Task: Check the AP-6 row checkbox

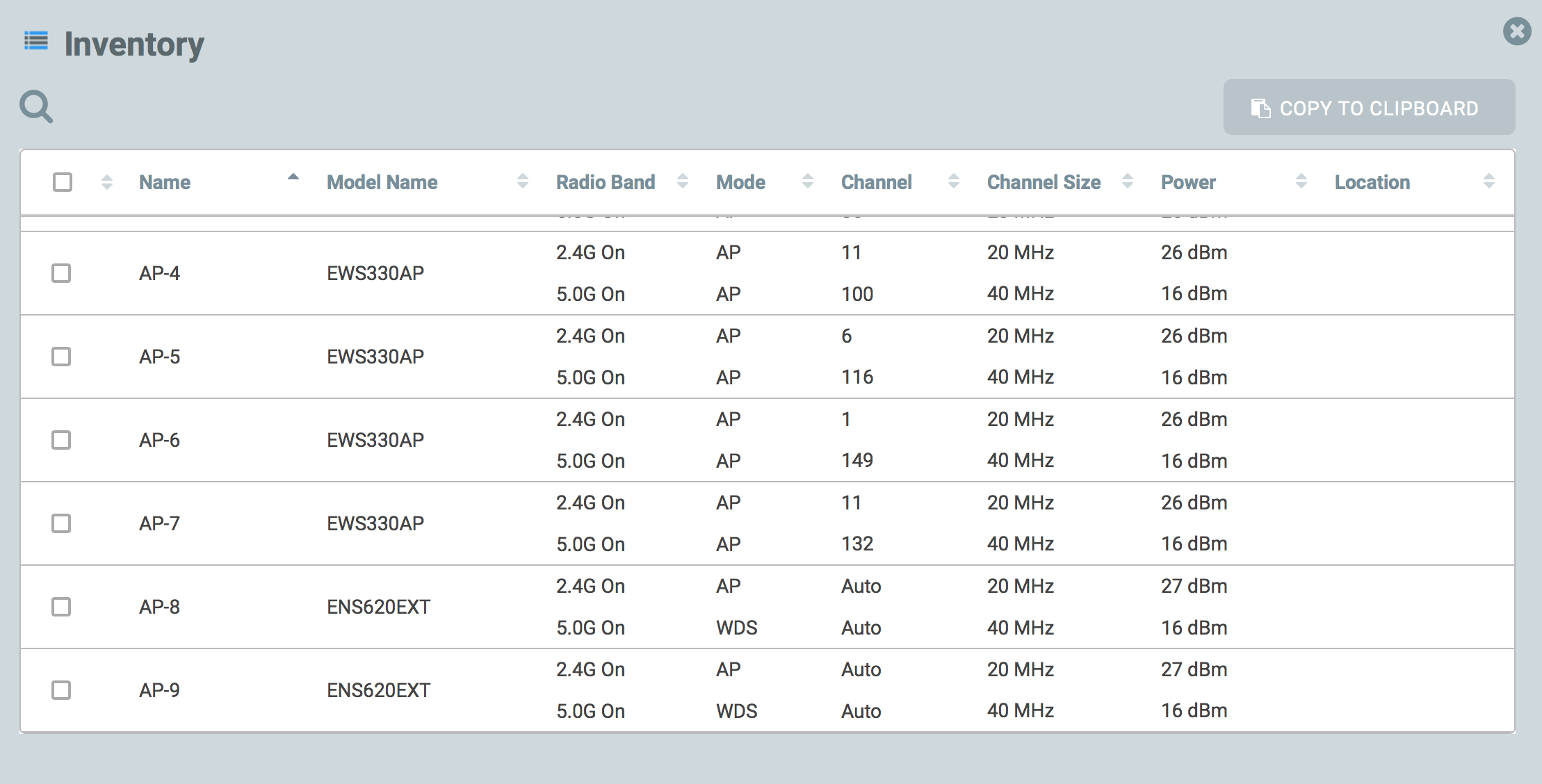Action: click(x=61, y=440)
